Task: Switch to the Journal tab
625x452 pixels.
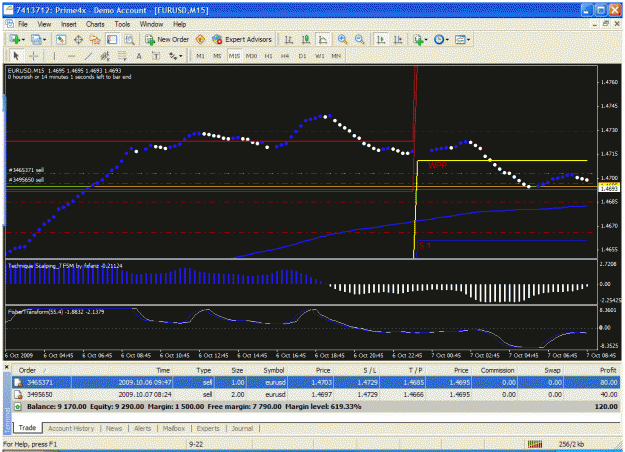Action: pyautogui.click(x=242, y=428)
